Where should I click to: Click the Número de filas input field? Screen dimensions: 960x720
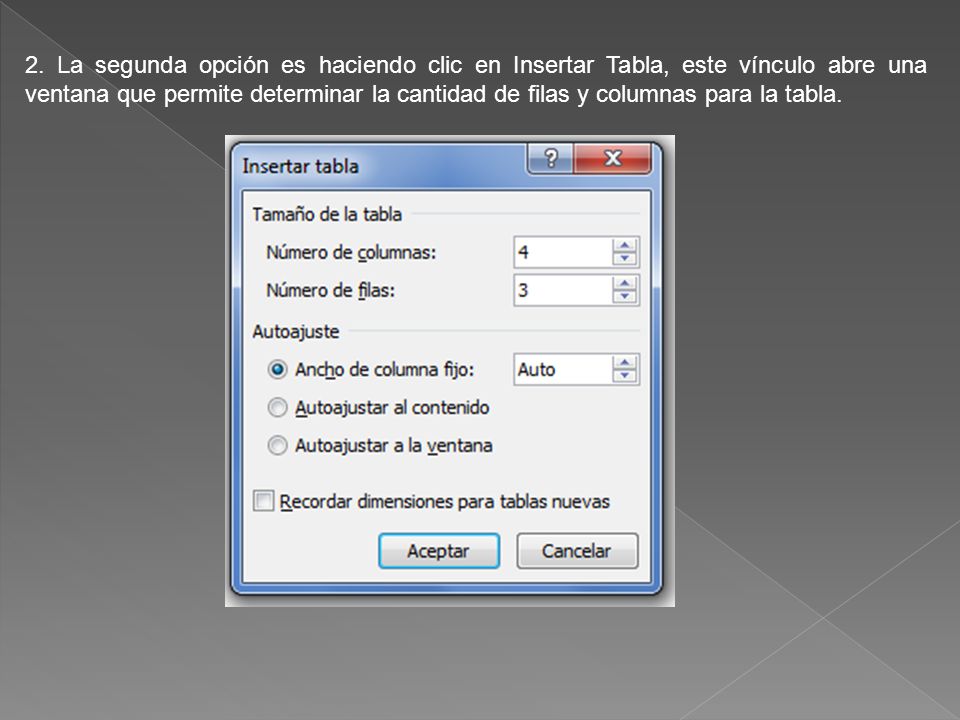pos(563,290)
